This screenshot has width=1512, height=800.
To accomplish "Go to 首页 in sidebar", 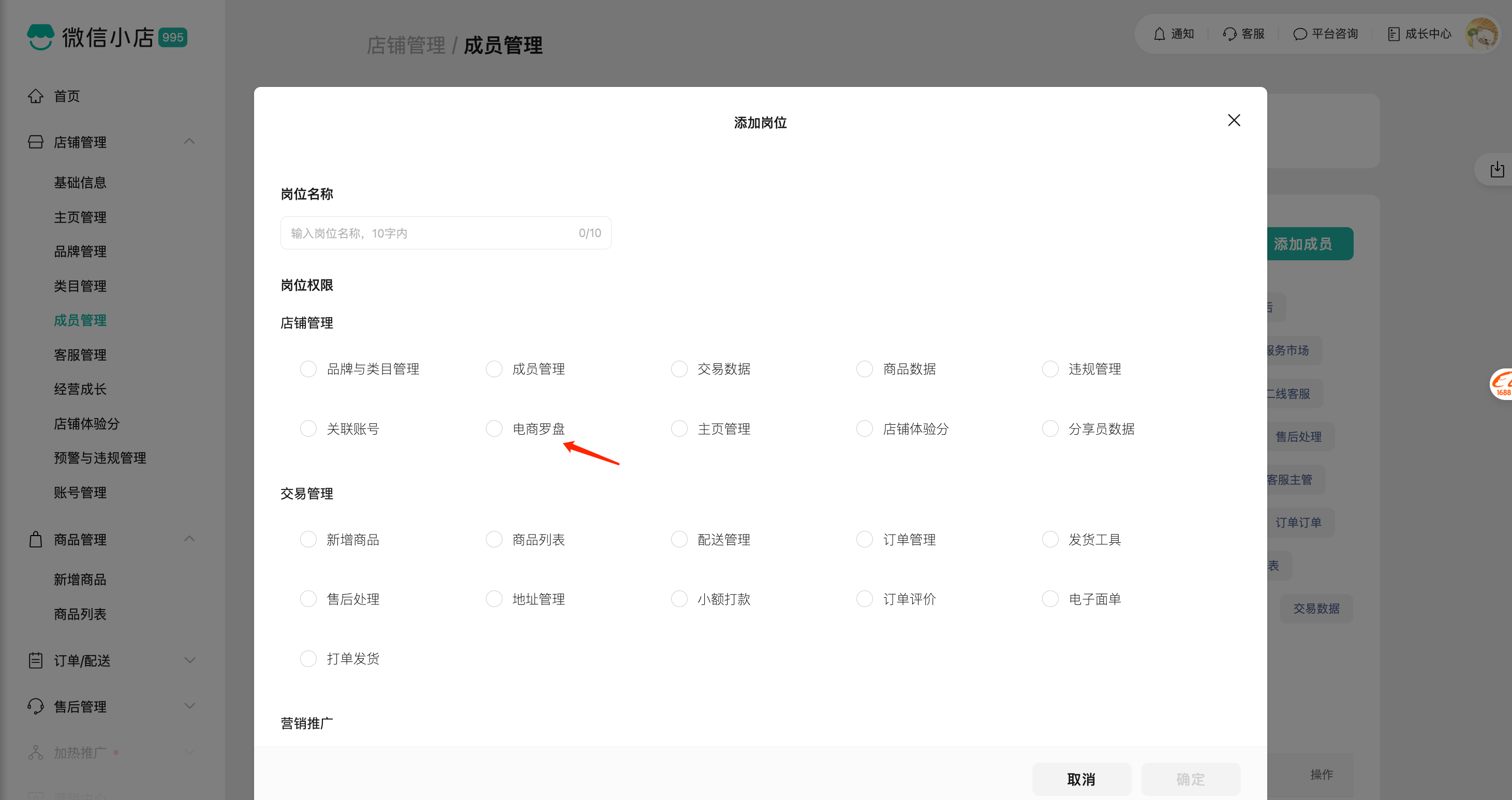I will (66, 96).
